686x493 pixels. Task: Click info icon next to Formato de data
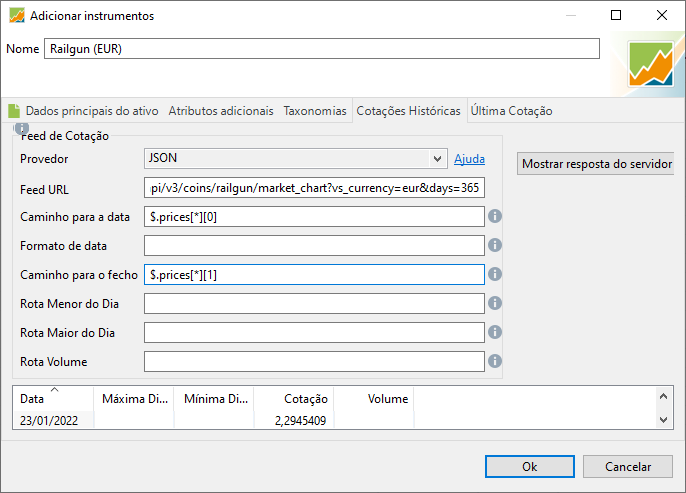(495, 245)
